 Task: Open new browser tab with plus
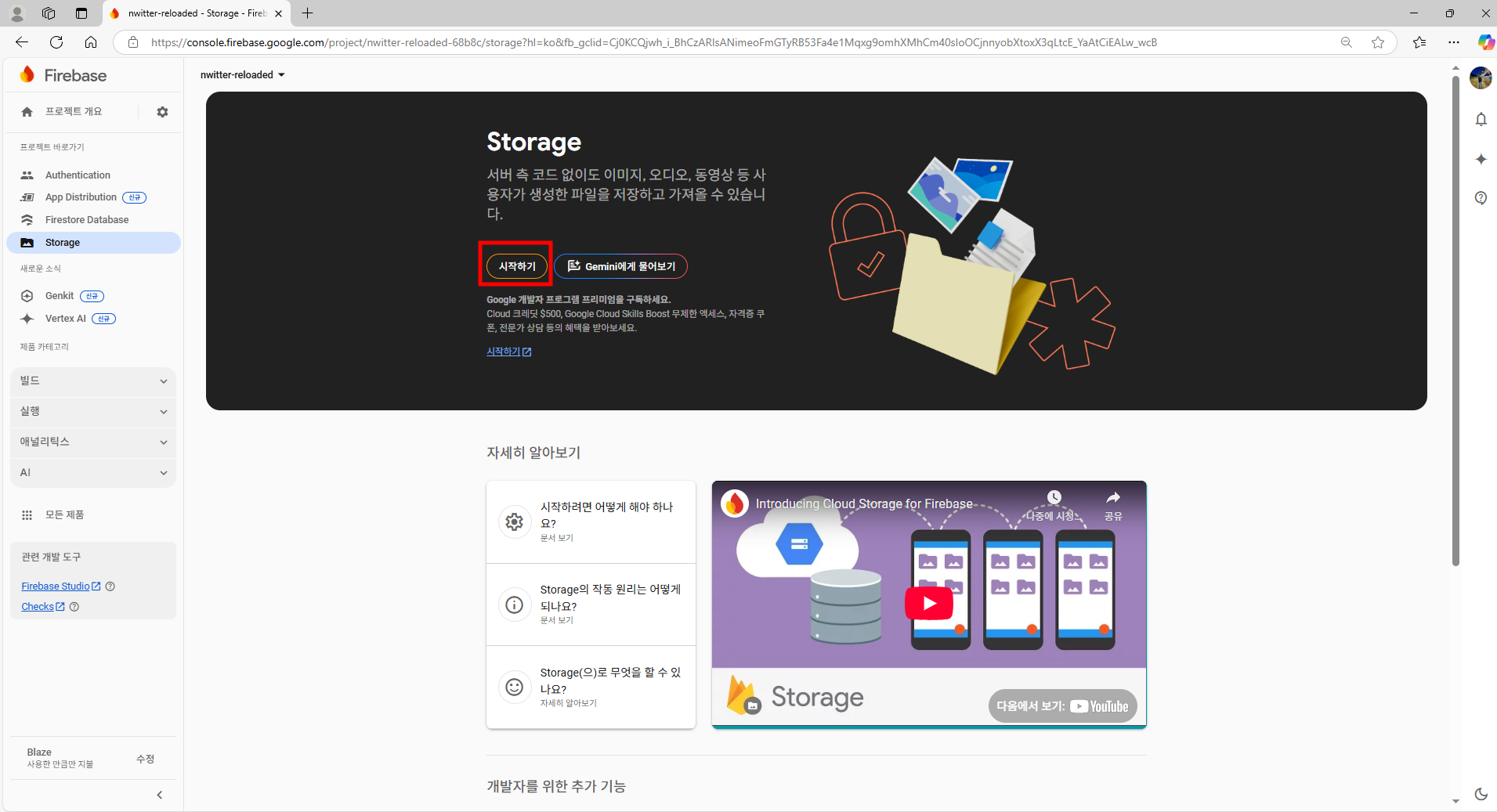point(308,13)
